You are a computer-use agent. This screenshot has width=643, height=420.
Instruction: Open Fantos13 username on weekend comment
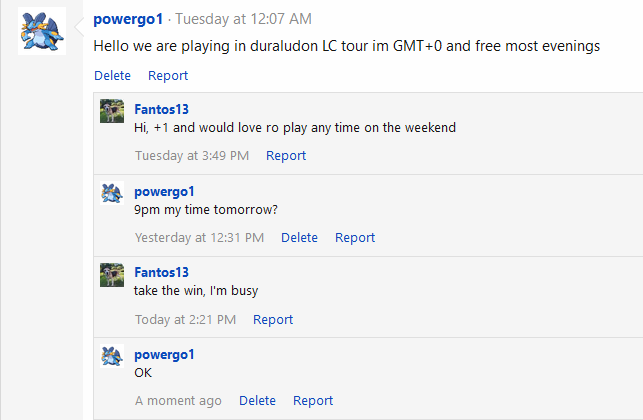pos(162,110)
